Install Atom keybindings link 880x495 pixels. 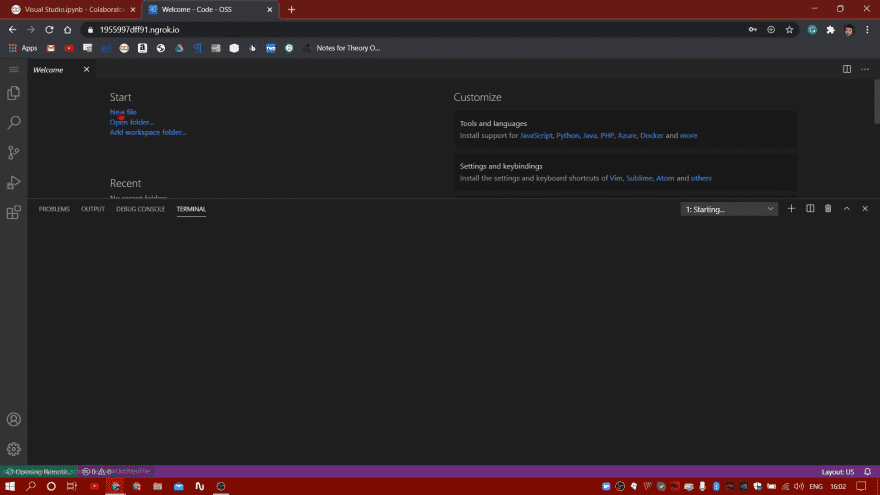point(665,178)
